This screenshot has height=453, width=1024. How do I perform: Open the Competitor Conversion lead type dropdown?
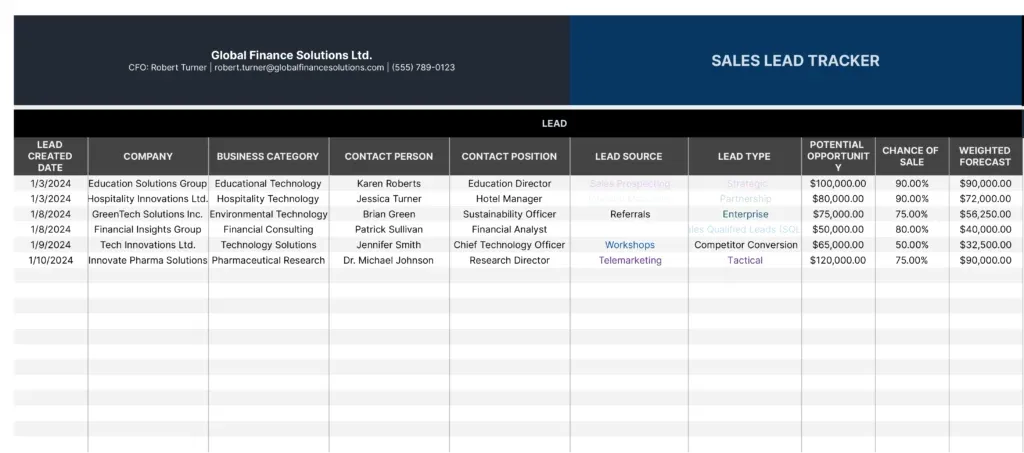[x=745, y=245]
